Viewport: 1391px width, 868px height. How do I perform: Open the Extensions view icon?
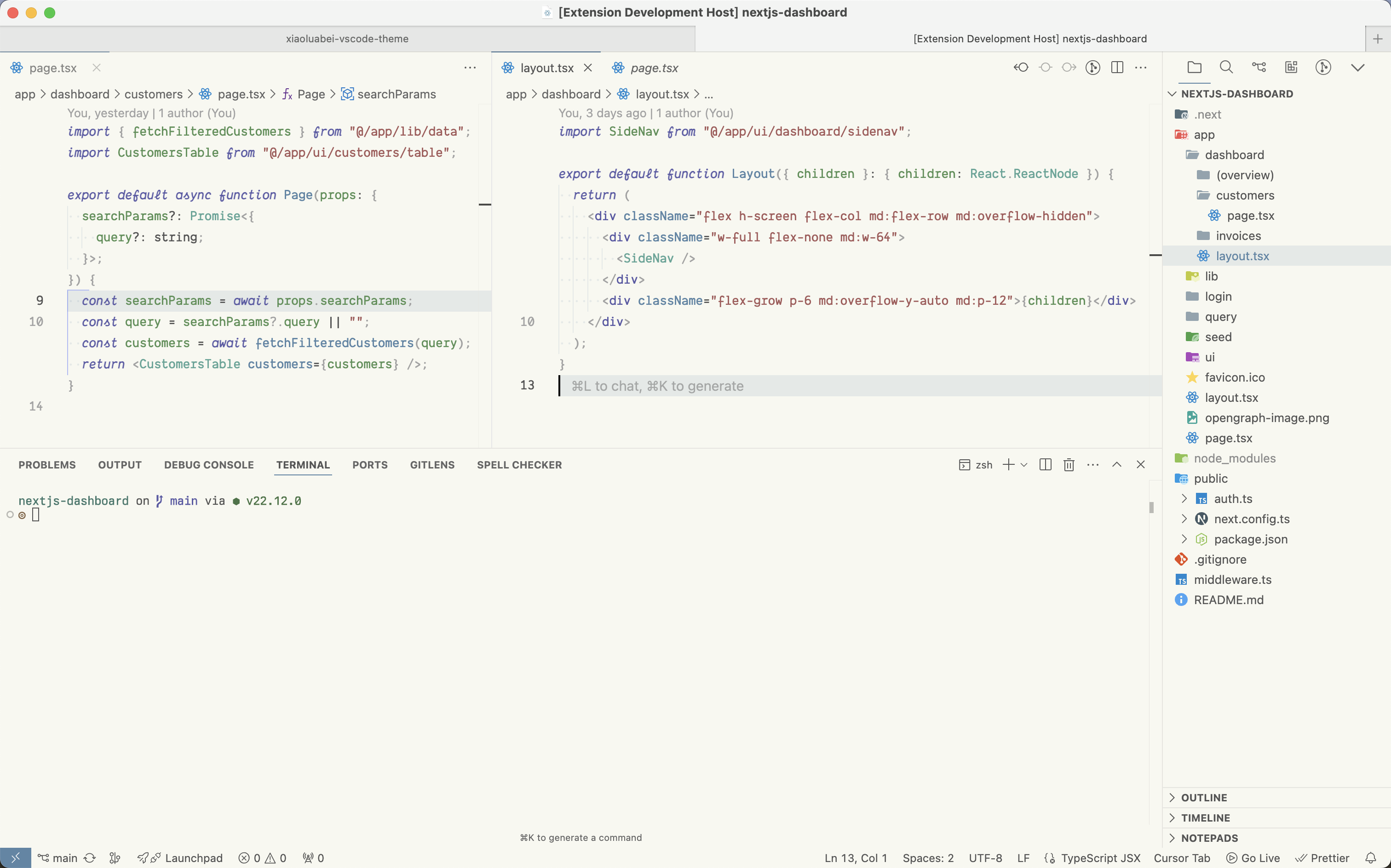[x=1291, y=67]
